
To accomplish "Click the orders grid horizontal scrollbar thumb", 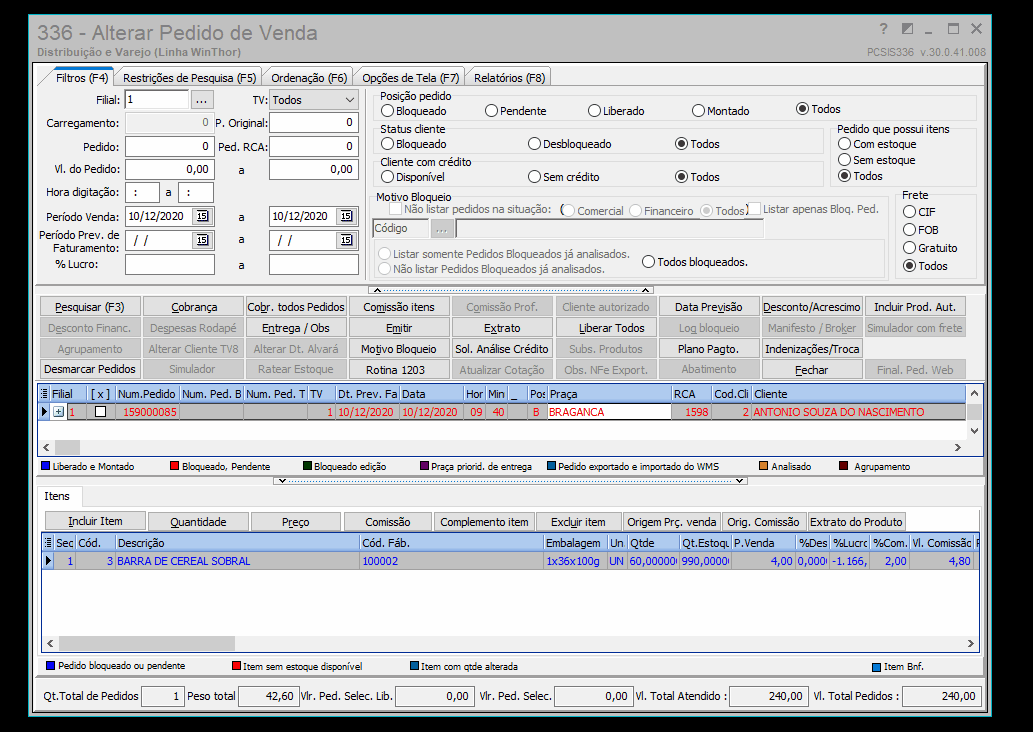I will coord(67,447).
